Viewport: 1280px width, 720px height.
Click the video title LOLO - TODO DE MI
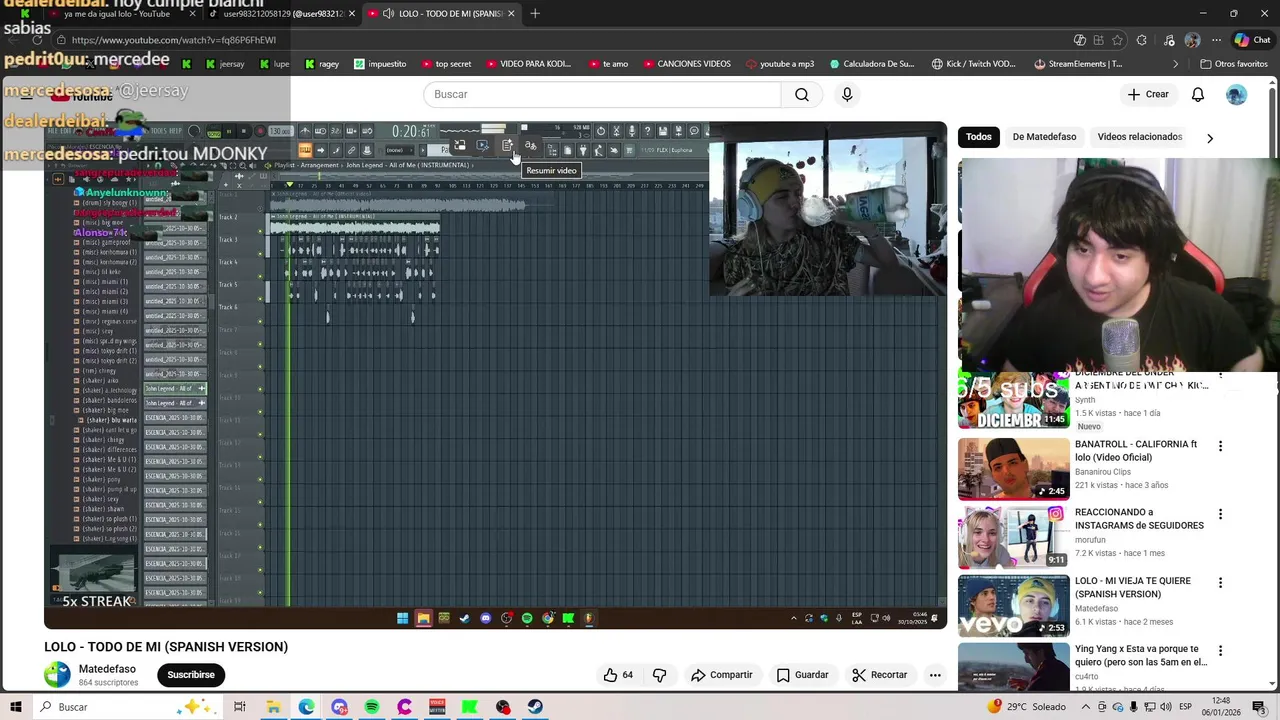[166, 647]
